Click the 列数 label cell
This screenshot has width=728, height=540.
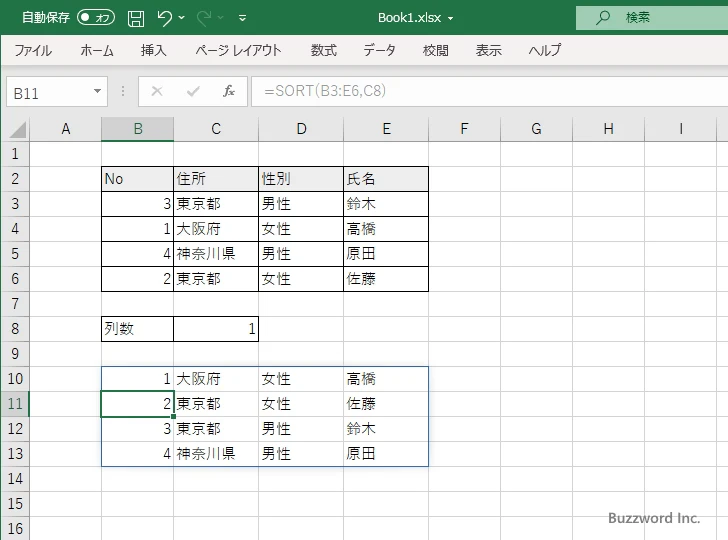pyautogui.click(x=137, y=329)
